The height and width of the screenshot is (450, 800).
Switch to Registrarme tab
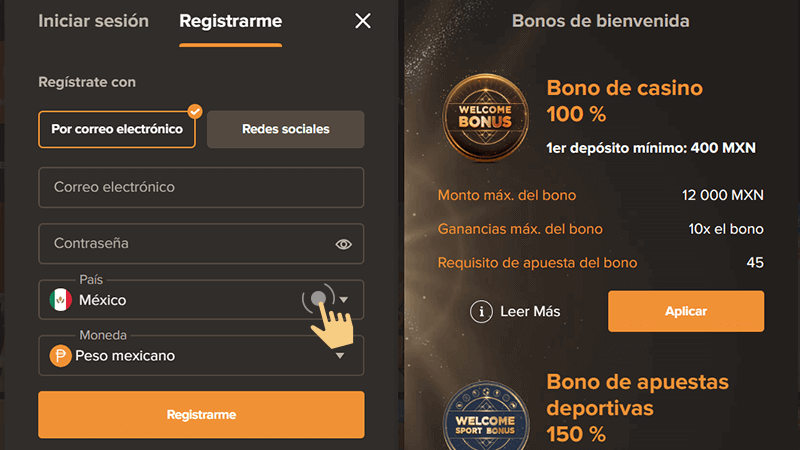(230, 21)
